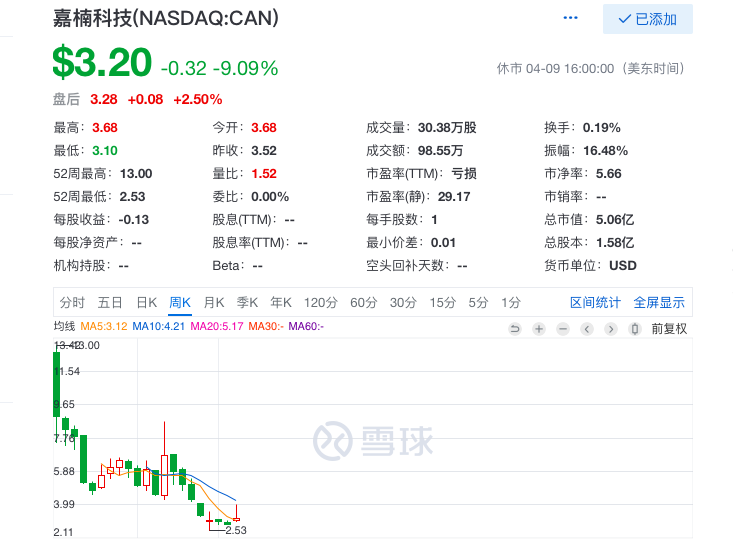The height and width of the screenshot is (539, 733).
Task: Toggle the MA5 moving average line
Action: 103,327
